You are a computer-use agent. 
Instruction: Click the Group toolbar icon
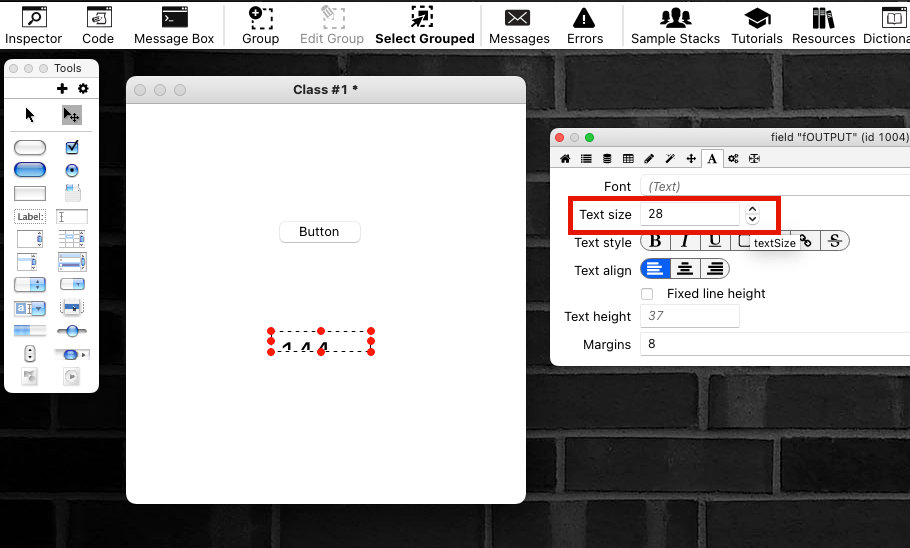click(x=261, y=26)
